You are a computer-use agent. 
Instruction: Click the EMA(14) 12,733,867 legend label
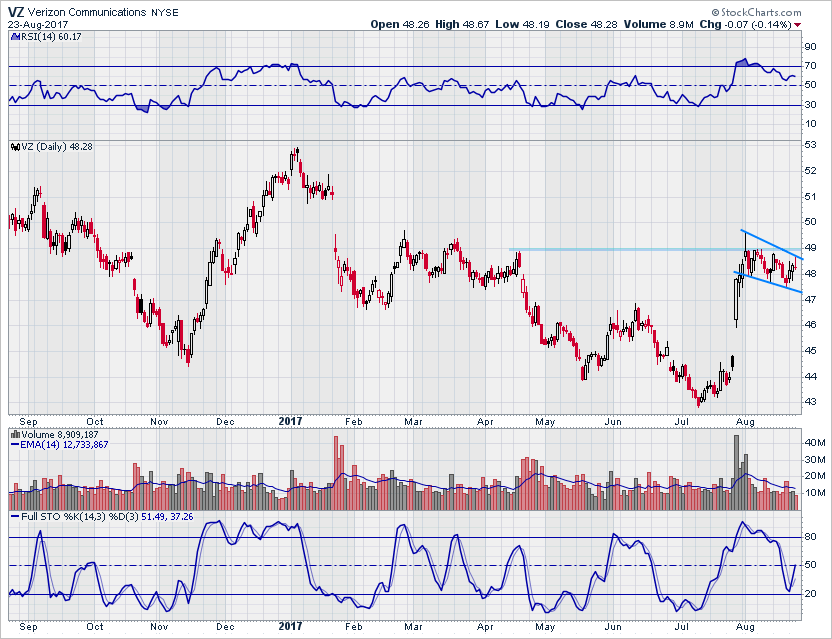click(x=64, y=445)
